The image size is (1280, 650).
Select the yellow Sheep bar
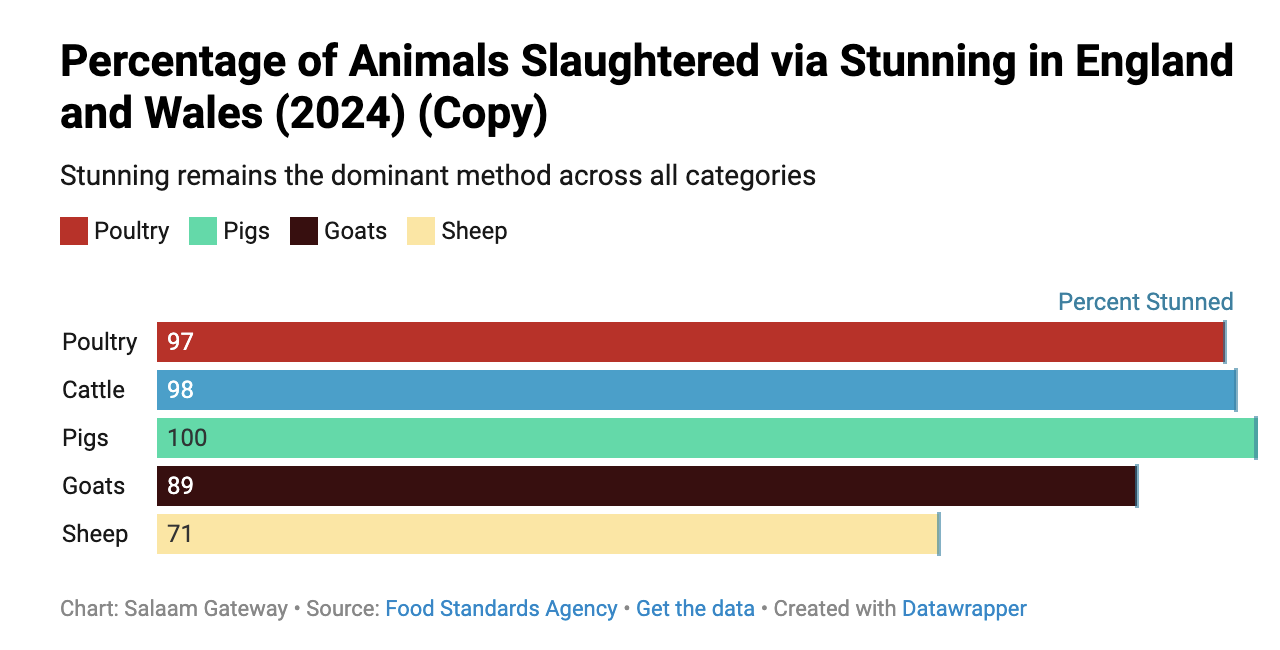pos(547,534)
